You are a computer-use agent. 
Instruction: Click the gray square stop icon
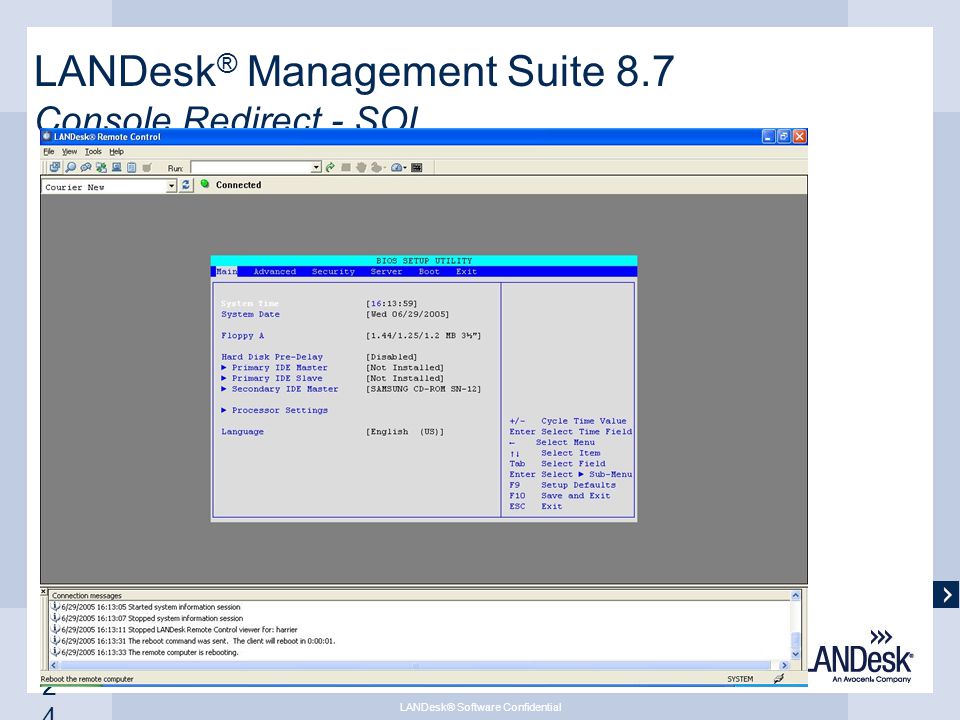346,167
